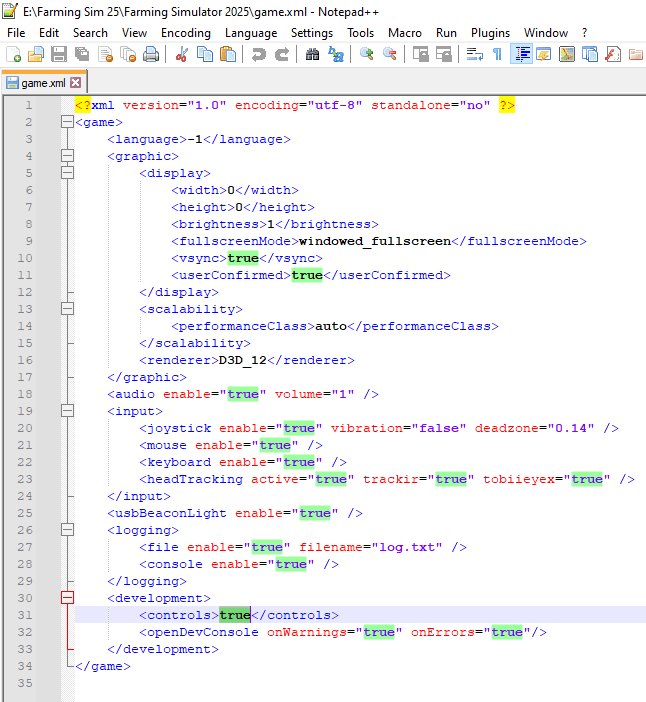
Task: Collapse the <display> block fold marker
Action: (x=67, y=173)
